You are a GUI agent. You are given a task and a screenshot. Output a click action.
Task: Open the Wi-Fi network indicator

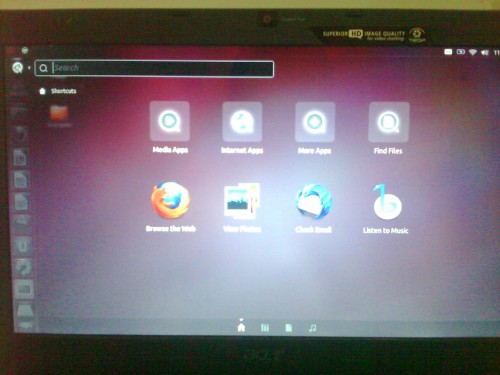tap(473, 52)
